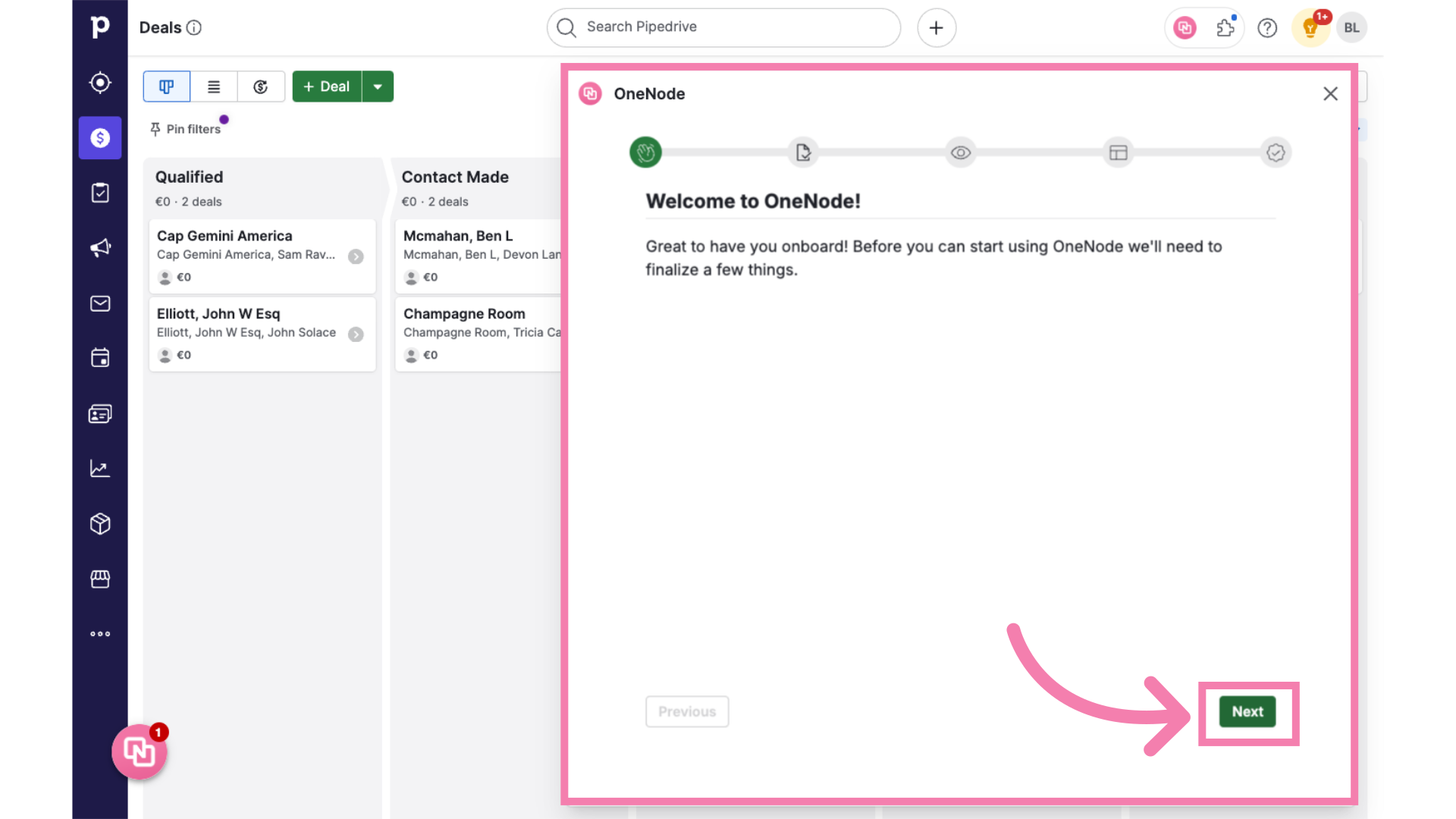Viewport: 1456px width, 819px height.
Task: Click the layout step icon in wizard
Action: pyautogui.click(x=1119, y=152)
